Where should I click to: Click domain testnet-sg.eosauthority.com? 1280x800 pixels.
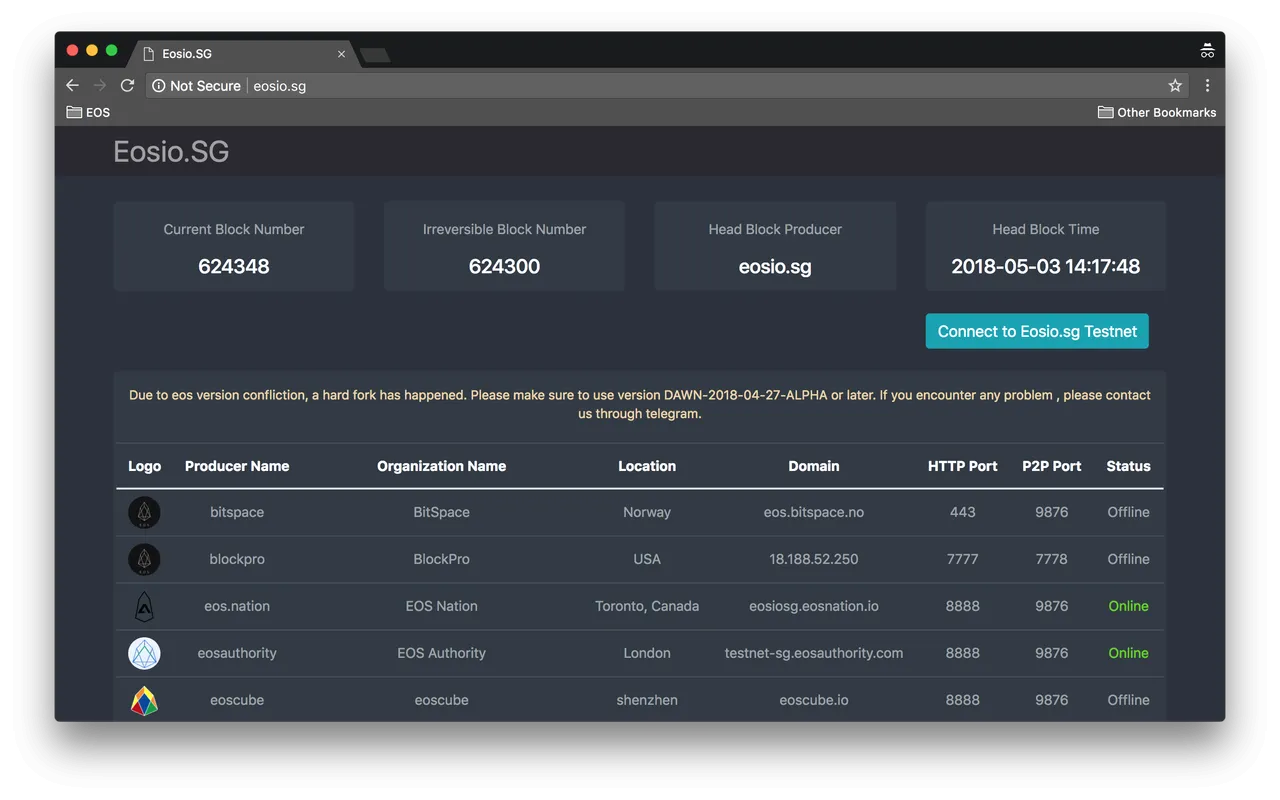814,653
